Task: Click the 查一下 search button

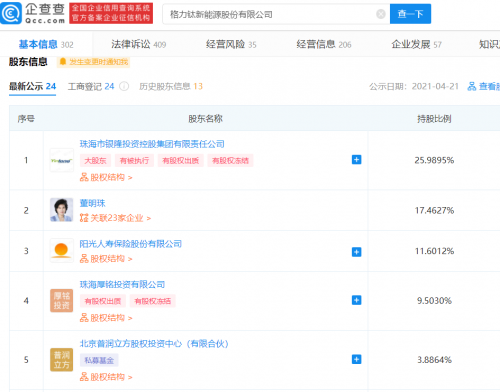Action: [x=410, y=14]
